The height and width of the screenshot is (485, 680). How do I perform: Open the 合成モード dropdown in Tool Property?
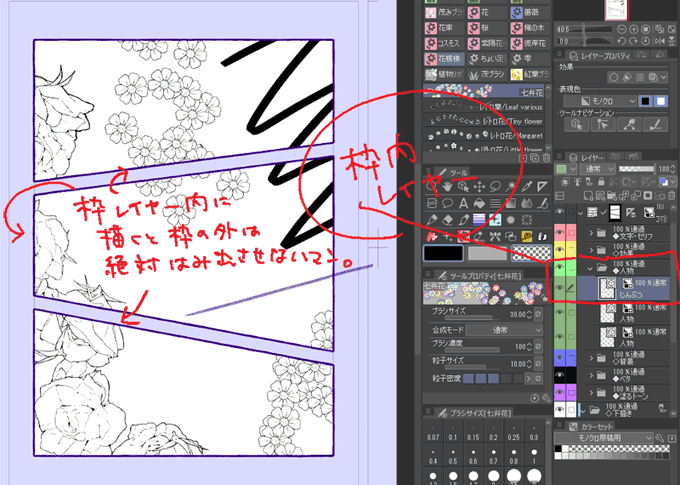[504, 330]
